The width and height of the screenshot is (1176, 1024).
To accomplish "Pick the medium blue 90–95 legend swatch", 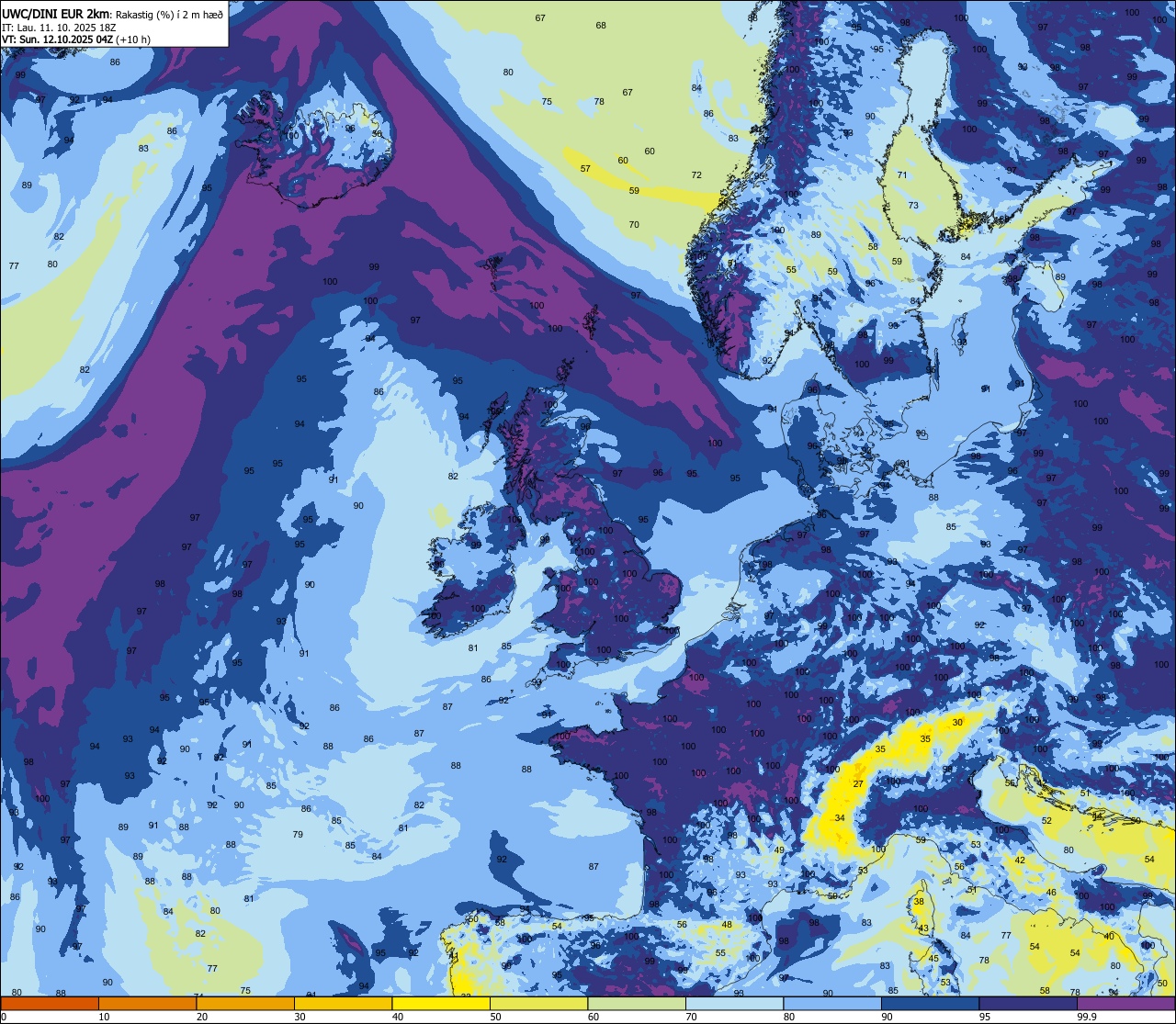I will tap(930, 1004).
